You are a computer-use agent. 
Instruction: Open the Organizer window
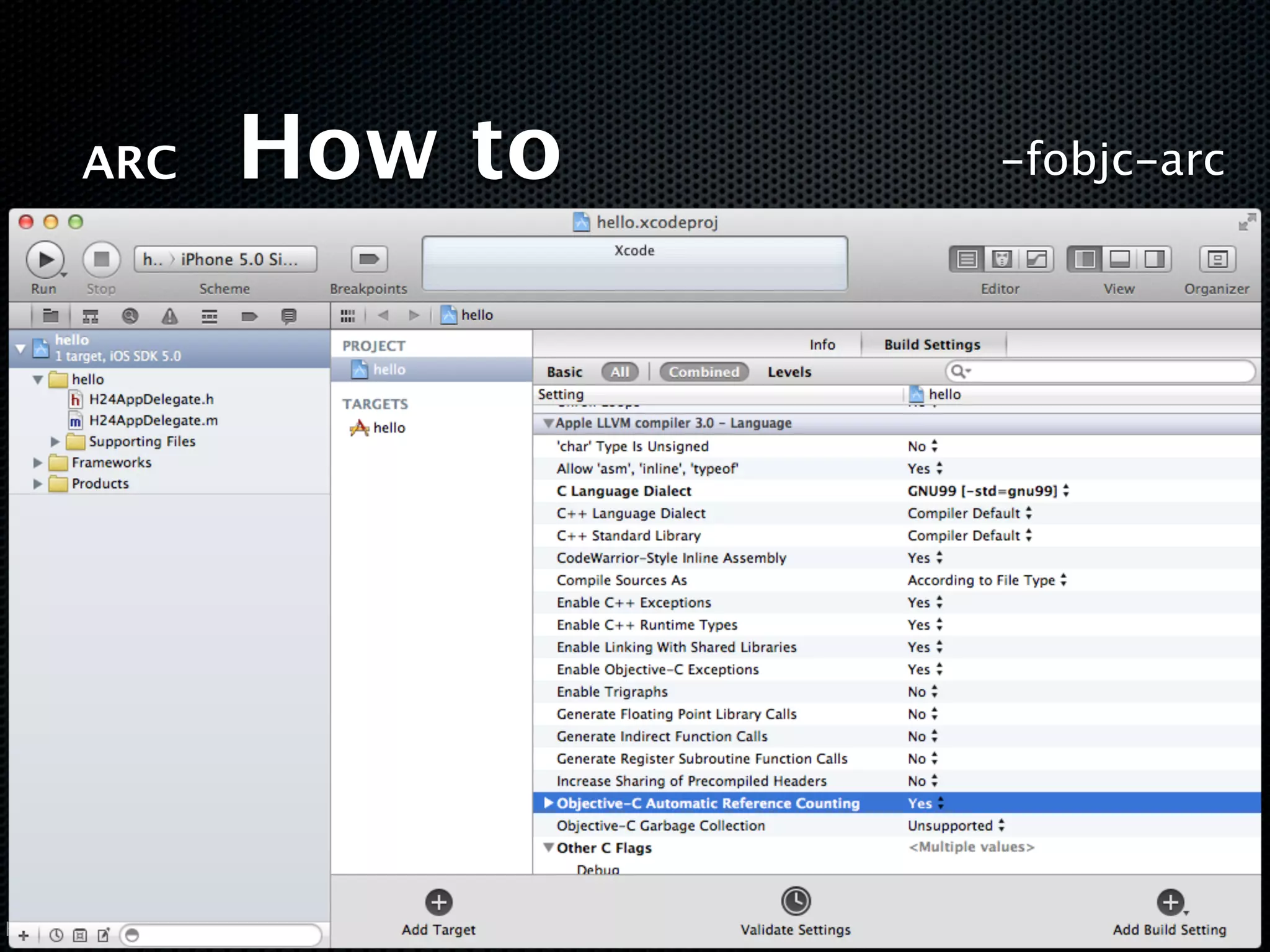[x=1217, y=259]
